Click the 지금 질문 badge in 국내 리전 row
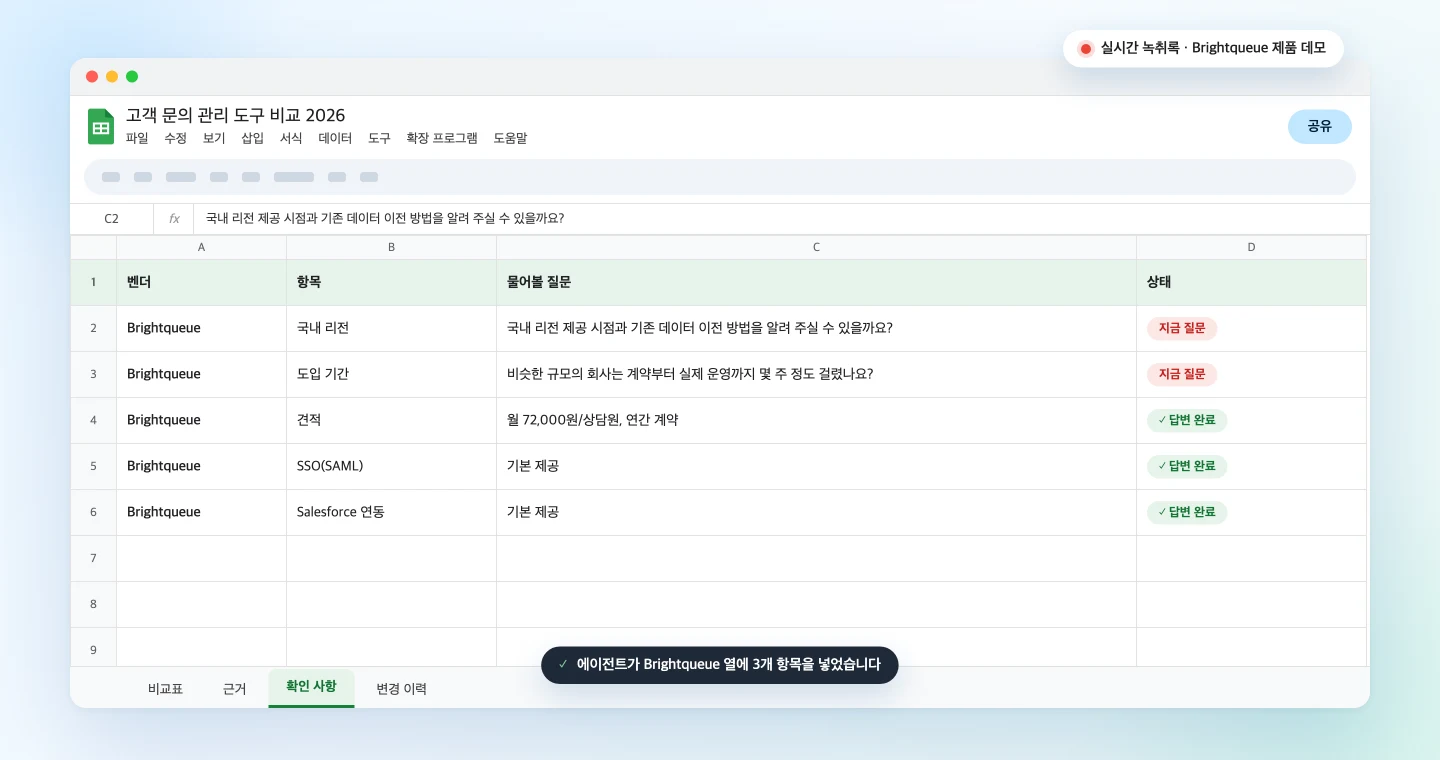This screenshot has width=1440, height=760. pyautogui.click(x=1182, y=328)
